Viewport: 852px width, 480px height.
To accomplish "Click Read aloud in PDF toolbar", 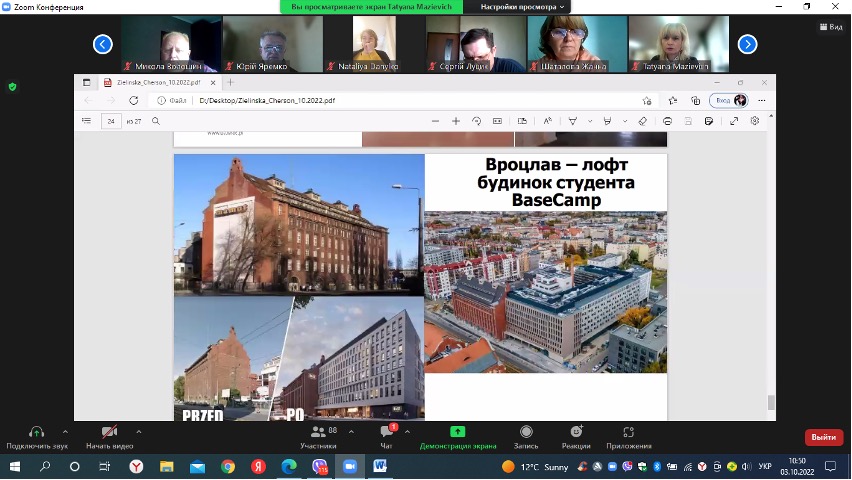I will coord(547,121).
